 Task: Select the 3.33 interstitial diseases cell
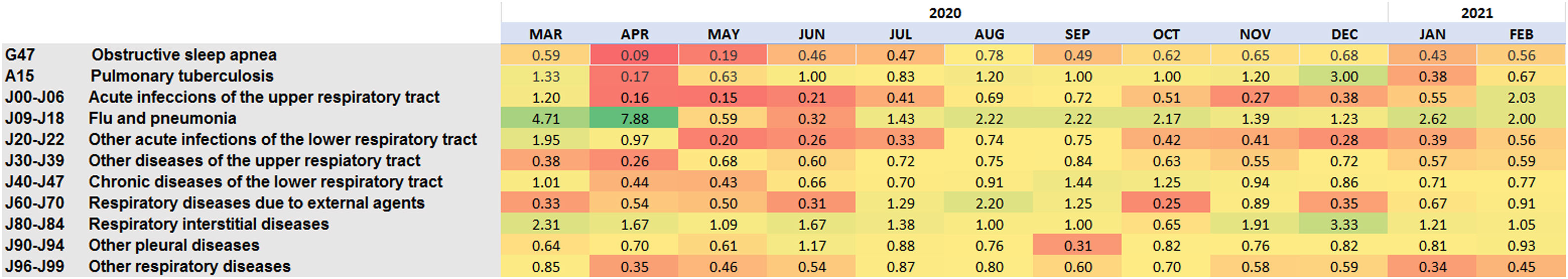tap(1343, 224)
